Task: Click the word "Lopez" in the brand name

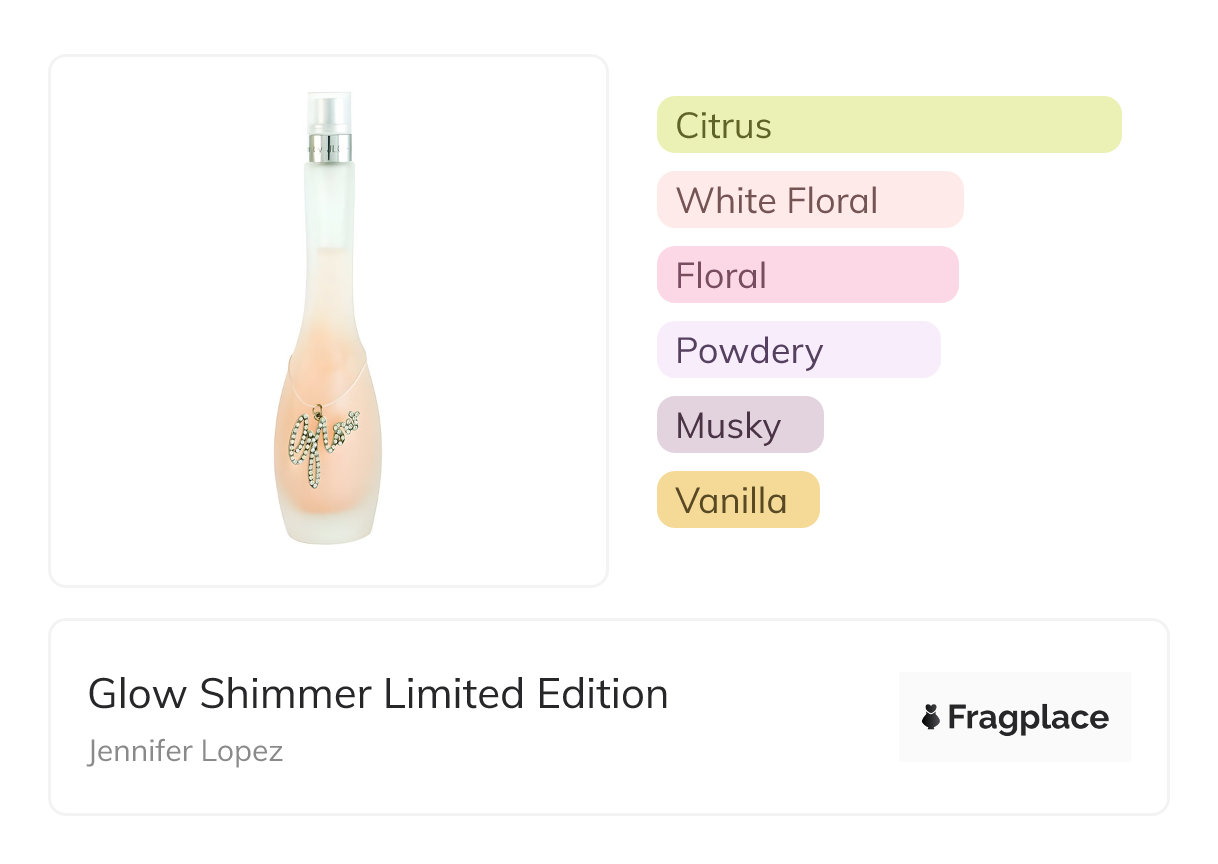Action: pyautogui.click(x=242, y=751)
